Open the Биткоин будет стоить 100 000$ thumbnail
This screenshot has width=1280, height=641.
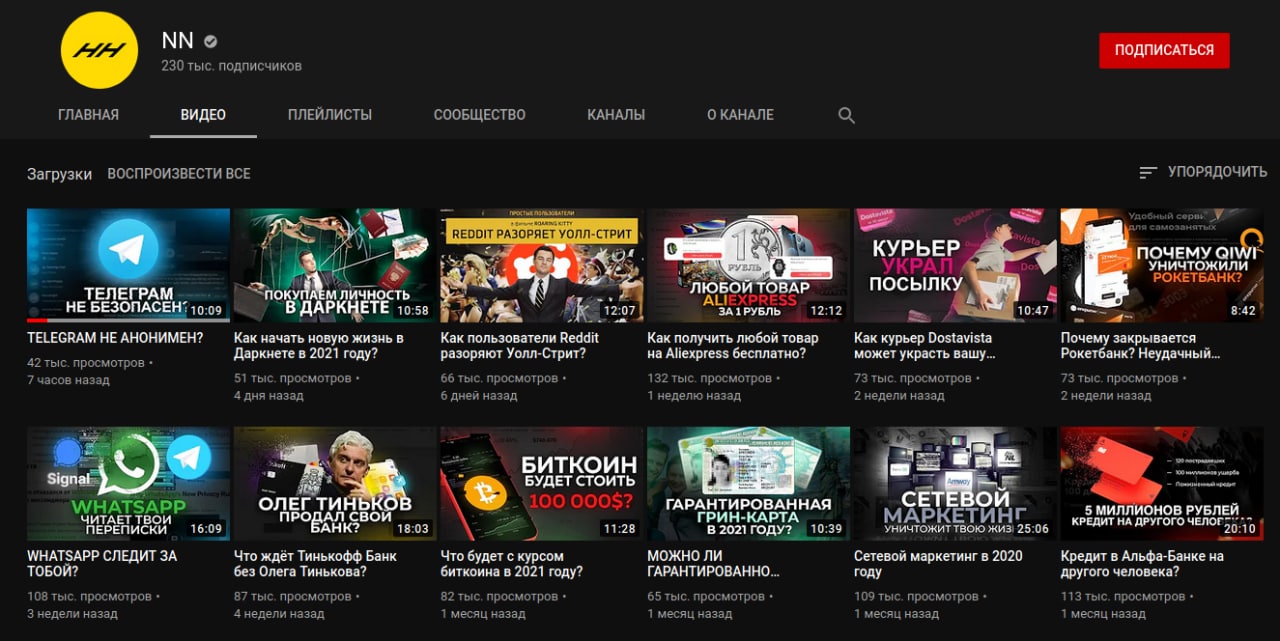pyautogui.click(x=542, y=484)
